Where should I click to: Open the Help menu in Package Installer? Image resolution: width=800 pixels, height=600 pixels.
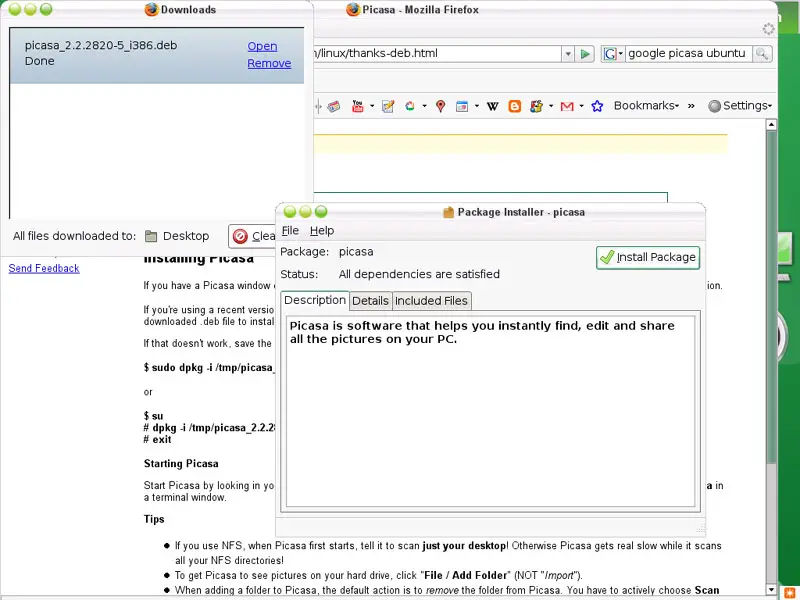point(322,231)
